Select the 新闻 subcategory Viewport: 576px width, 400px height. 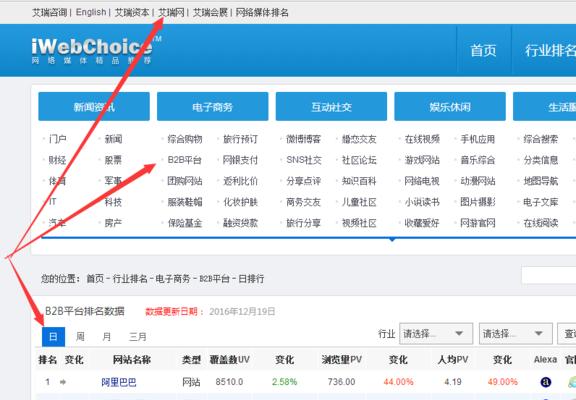point(114,139)
